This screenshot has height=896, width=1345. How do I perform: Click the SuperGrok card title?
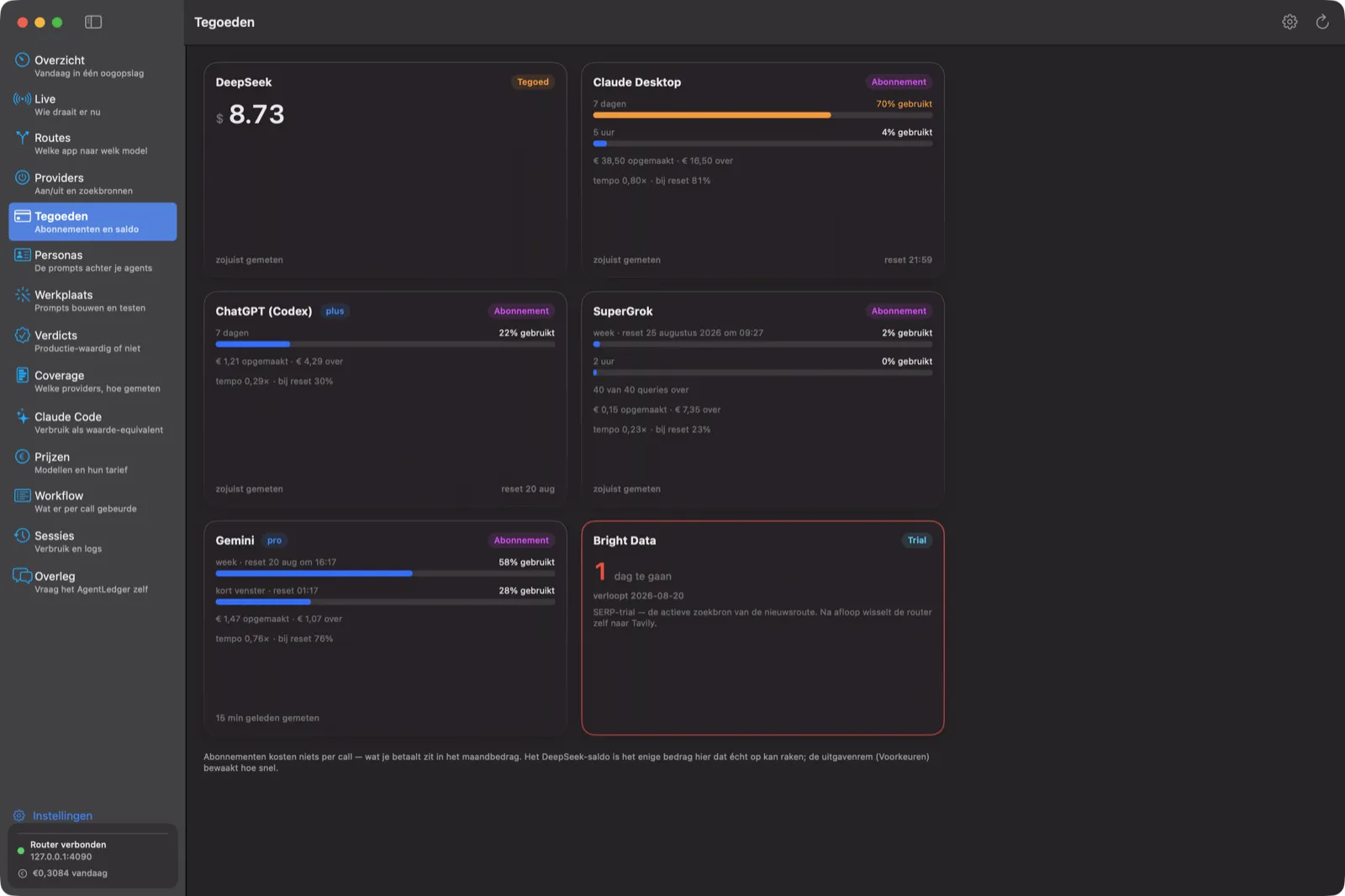[x=623, y=311]
